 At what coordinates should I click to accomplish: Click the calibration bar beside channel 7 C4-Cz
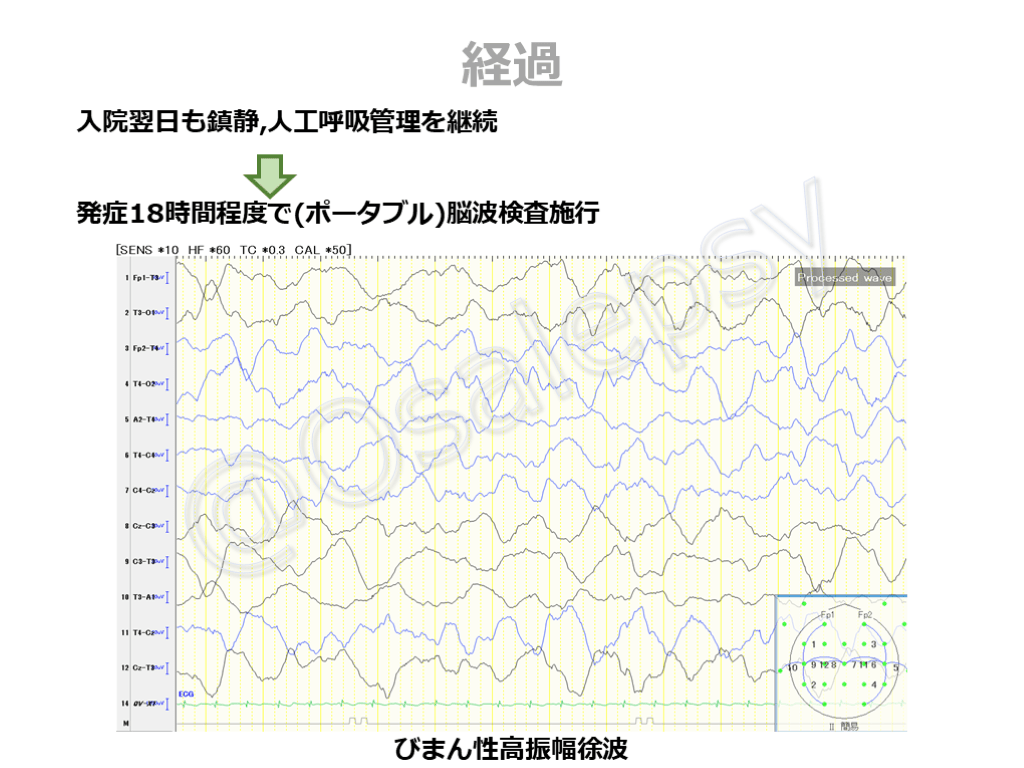point(168,490)
